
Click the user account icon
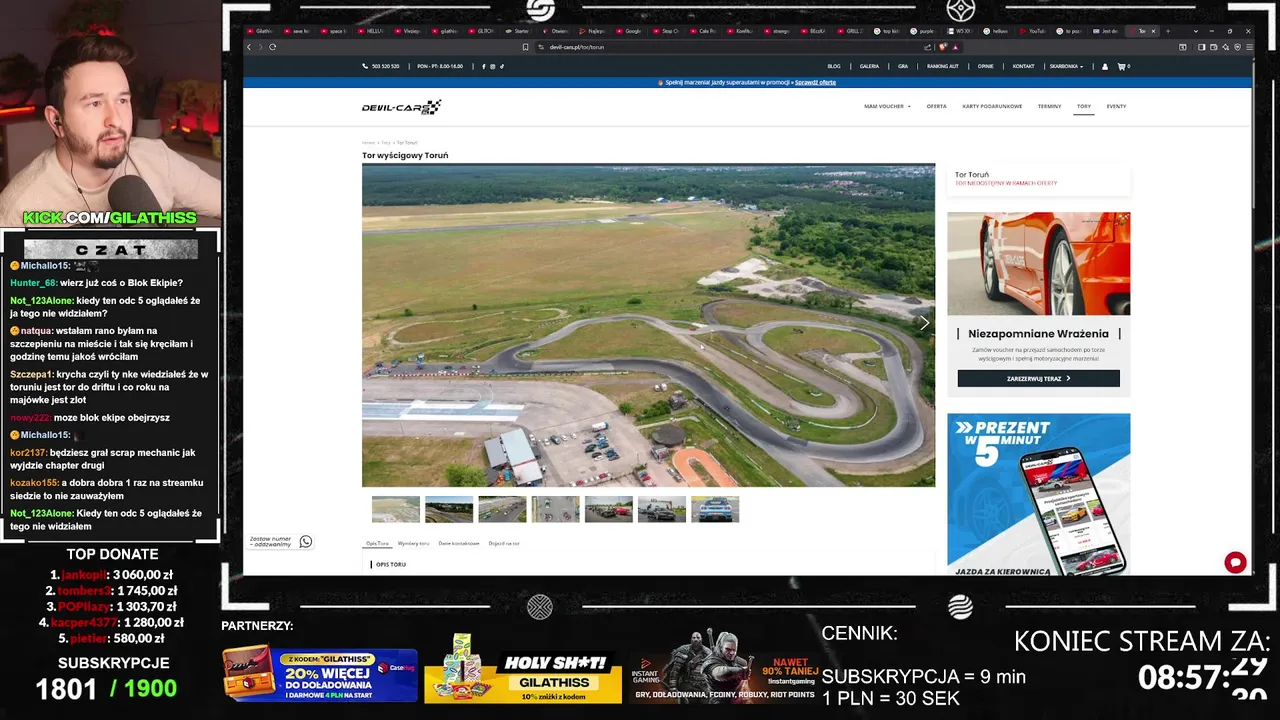[1105, 66]
